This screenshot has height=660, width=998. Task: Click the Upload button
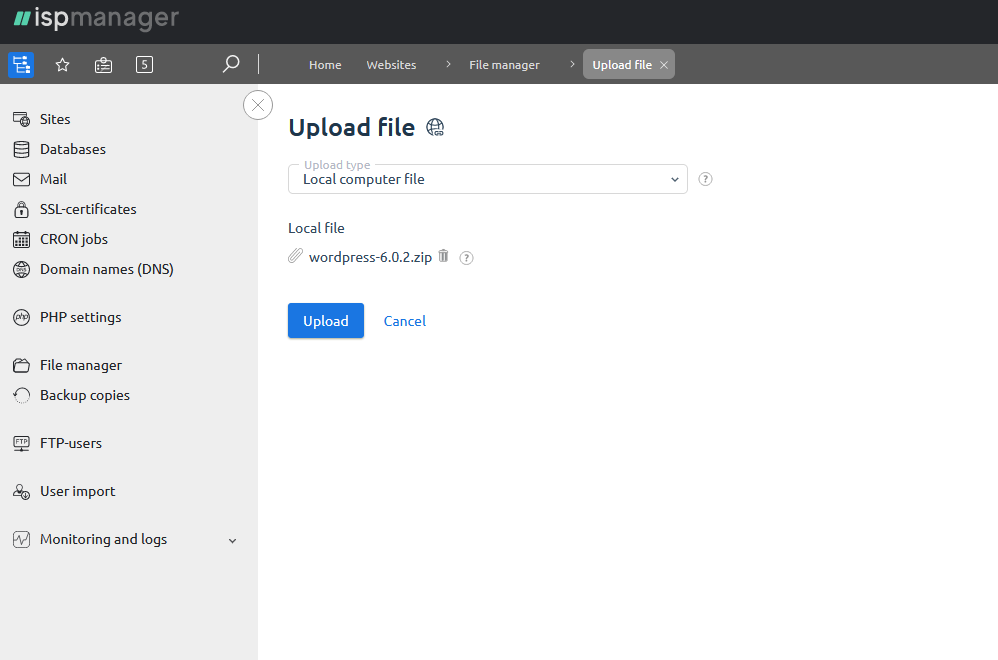click(x=325, y=321)
